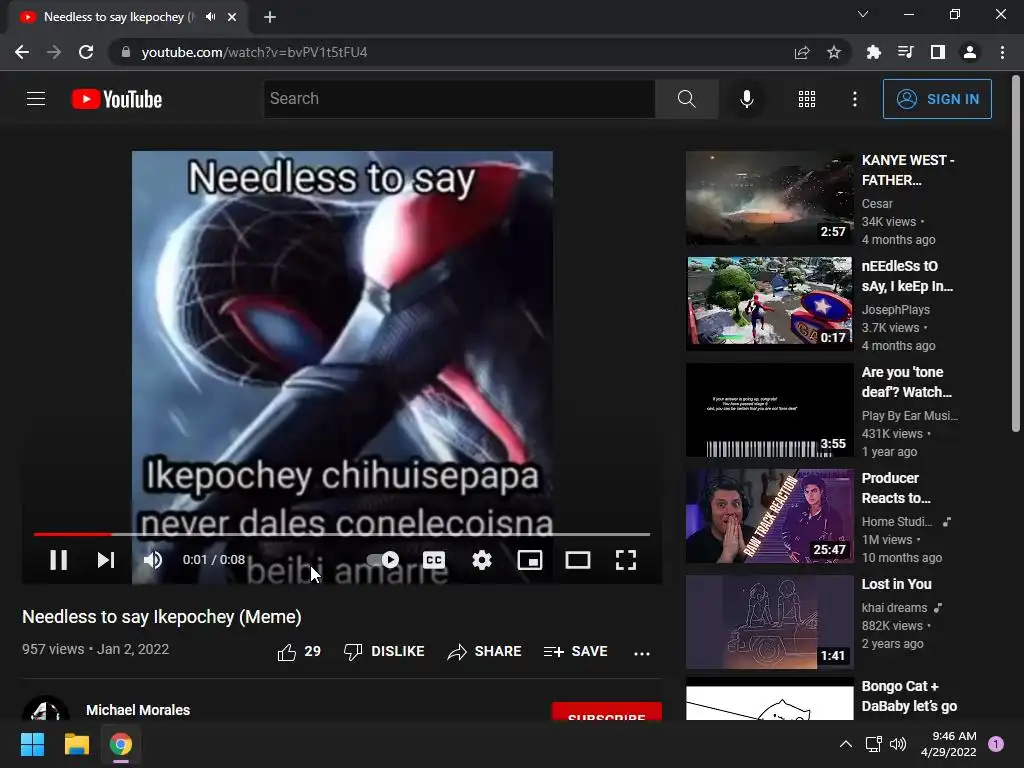Screen dimensions: 1024x768
Task: Toggle closed captions CC button
Action: [x=434, y=560]
